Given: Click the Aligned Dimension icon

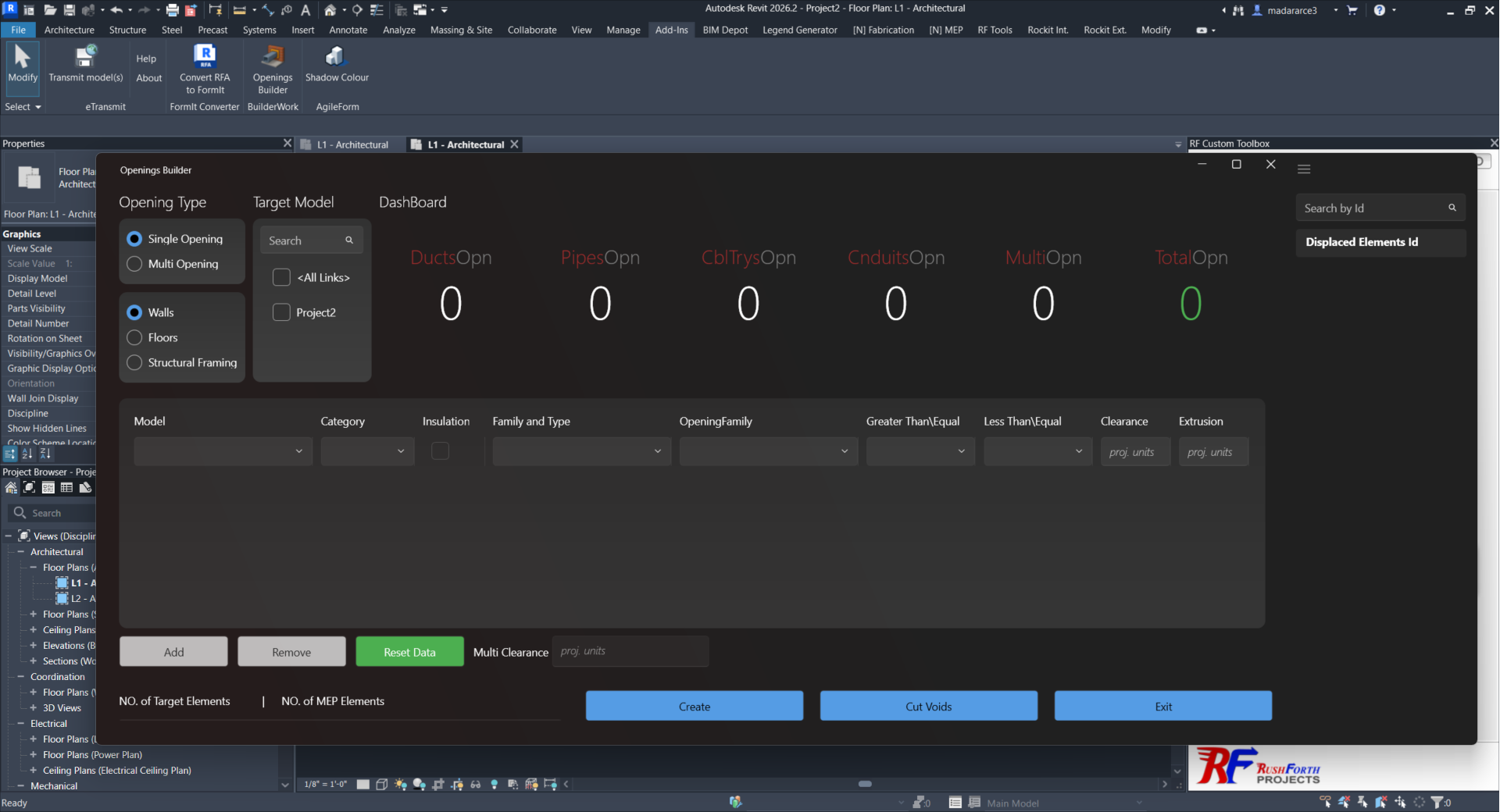Looking at the screenshot, I should pos(268,10).
